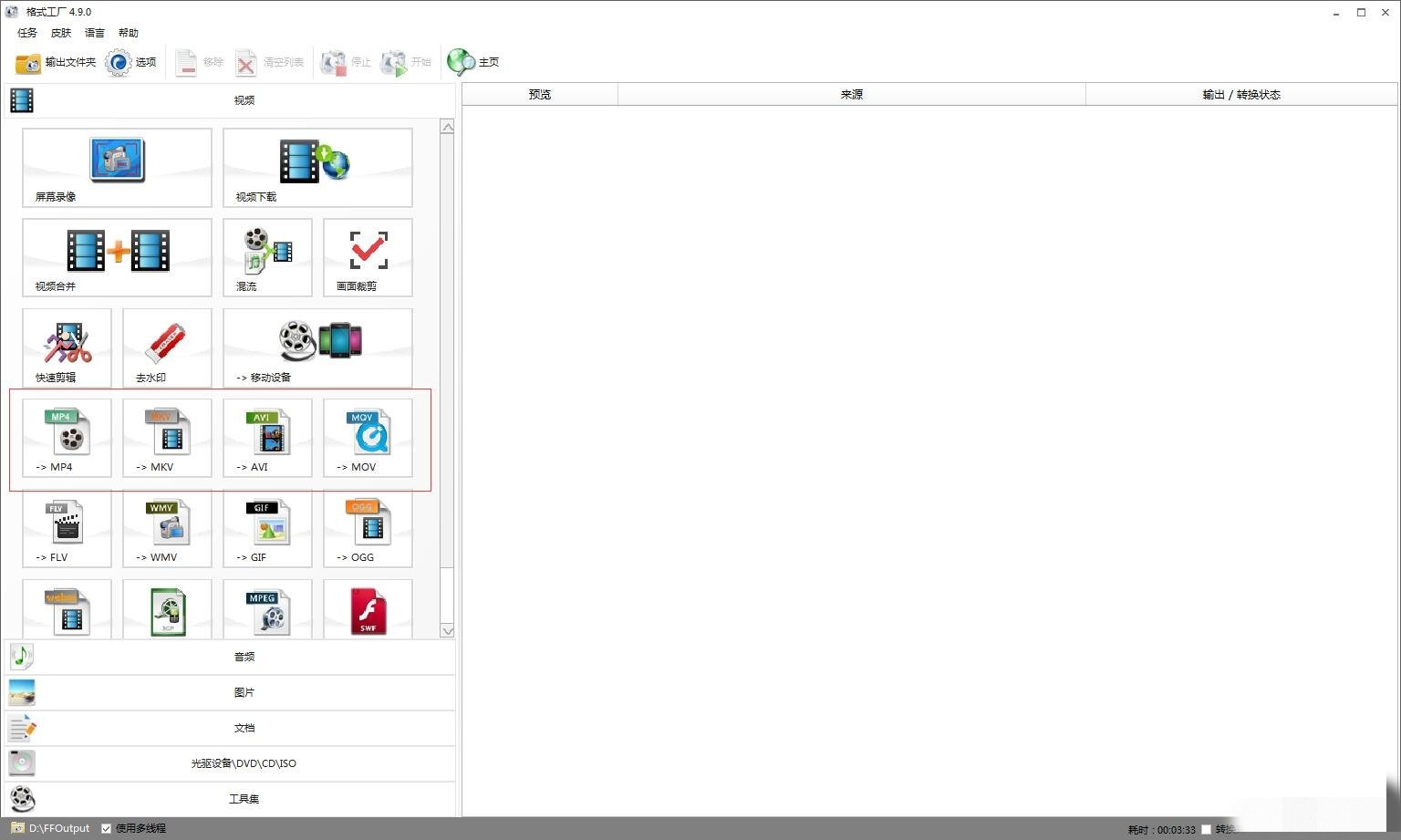This screenshot has width=1401, height=840.
Task: Open the 画面裁剪 crop tool
Action: coord(368,257)
